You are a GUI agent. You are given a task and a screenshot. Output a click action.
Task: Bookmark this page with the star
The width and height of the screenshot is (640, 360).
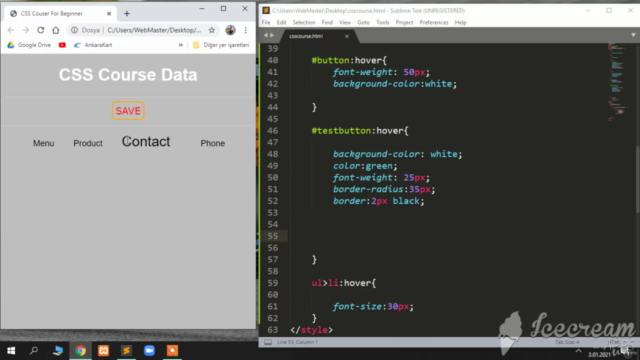[211, 30]
